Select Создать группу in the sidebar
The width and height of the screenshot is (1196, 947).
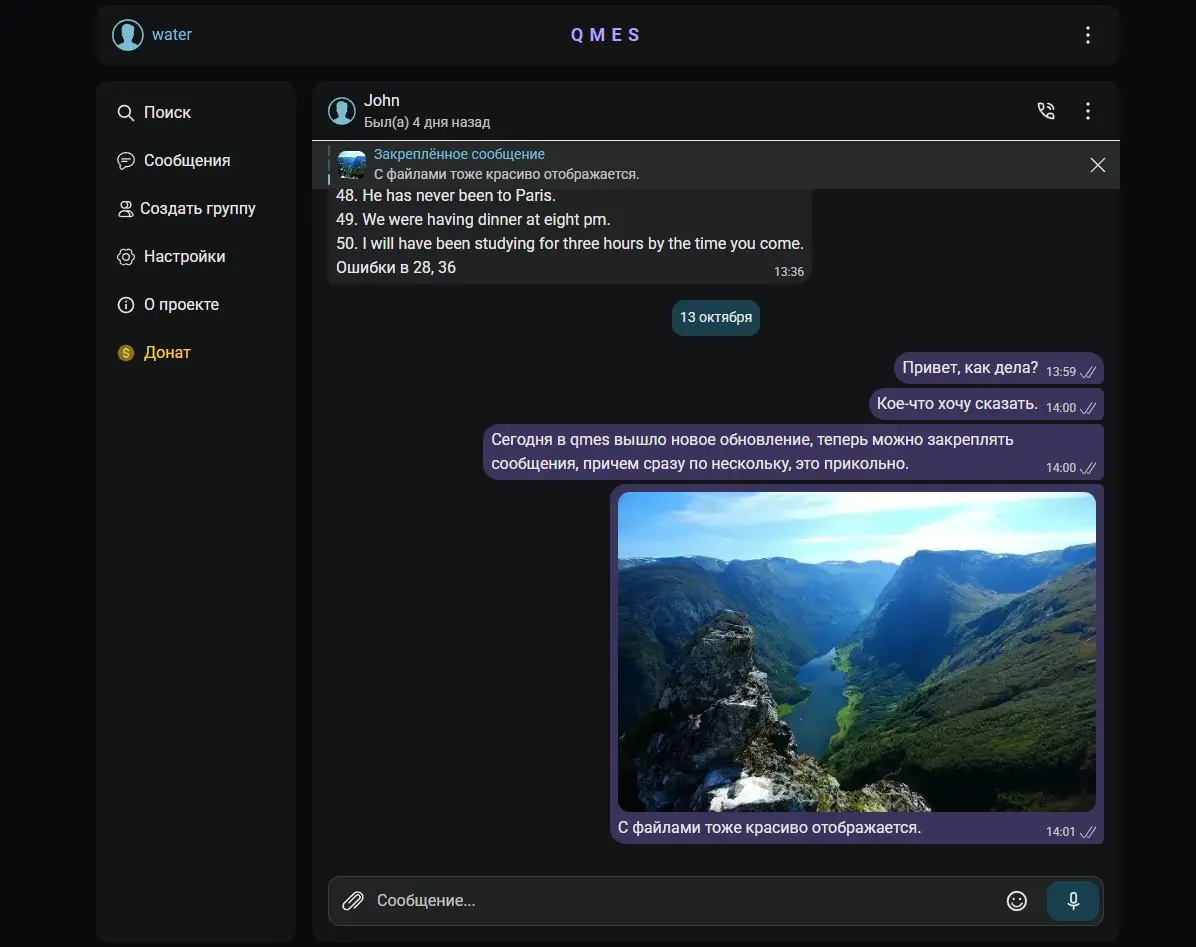click(187, 209)
